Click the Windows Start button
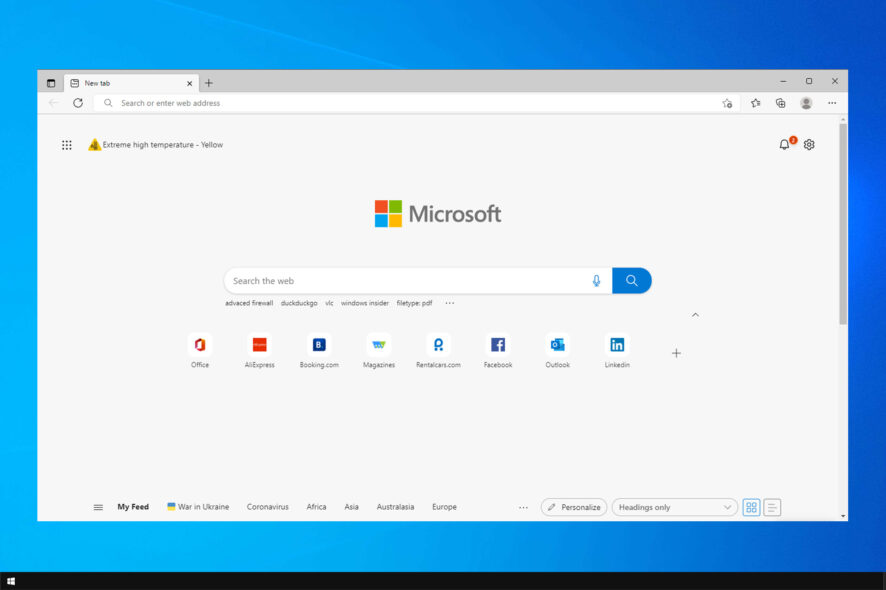The width and height of the screenshot is (886, 590). click(11, 581)
